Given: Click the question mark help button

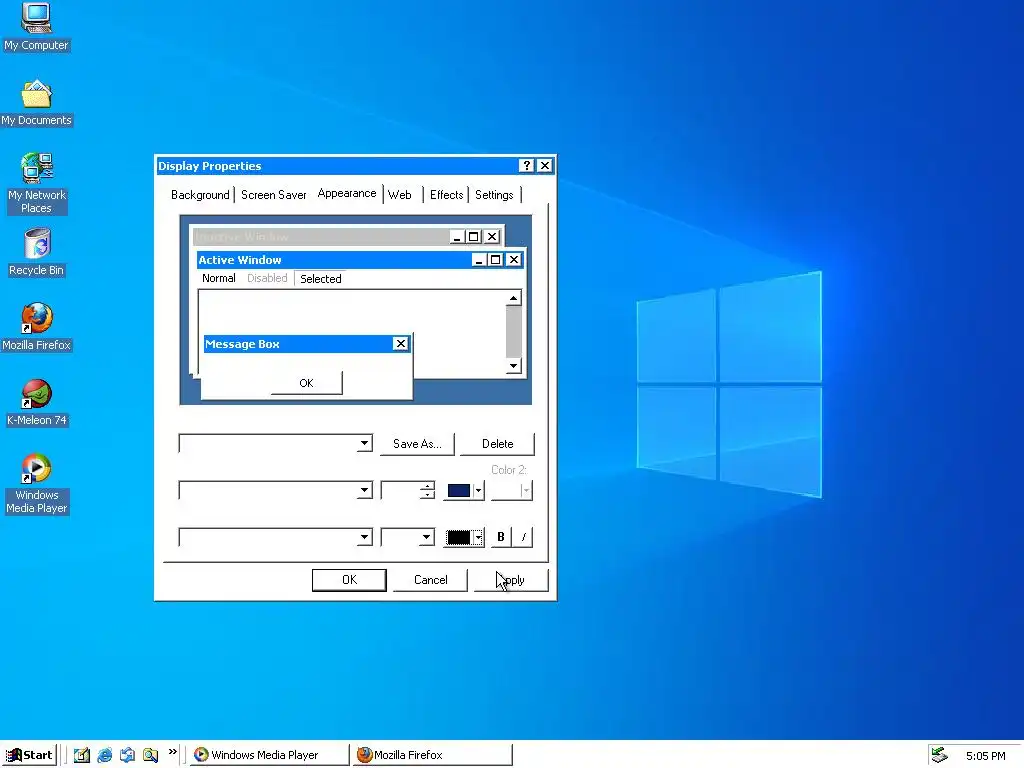Looking at the screenshot, I should point(526,166).
